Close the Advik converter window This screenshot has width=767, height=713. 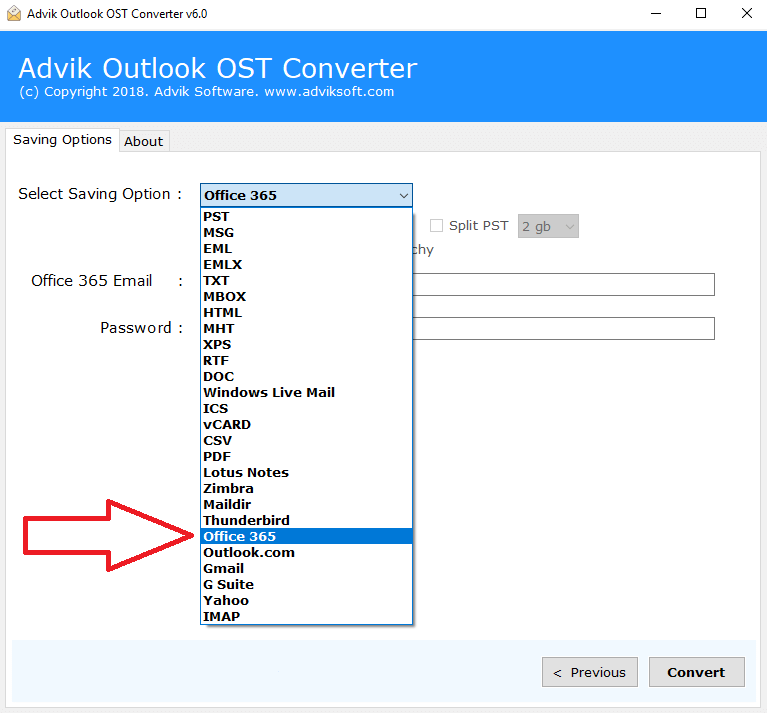pyautogui.click(x=746, y=13)
